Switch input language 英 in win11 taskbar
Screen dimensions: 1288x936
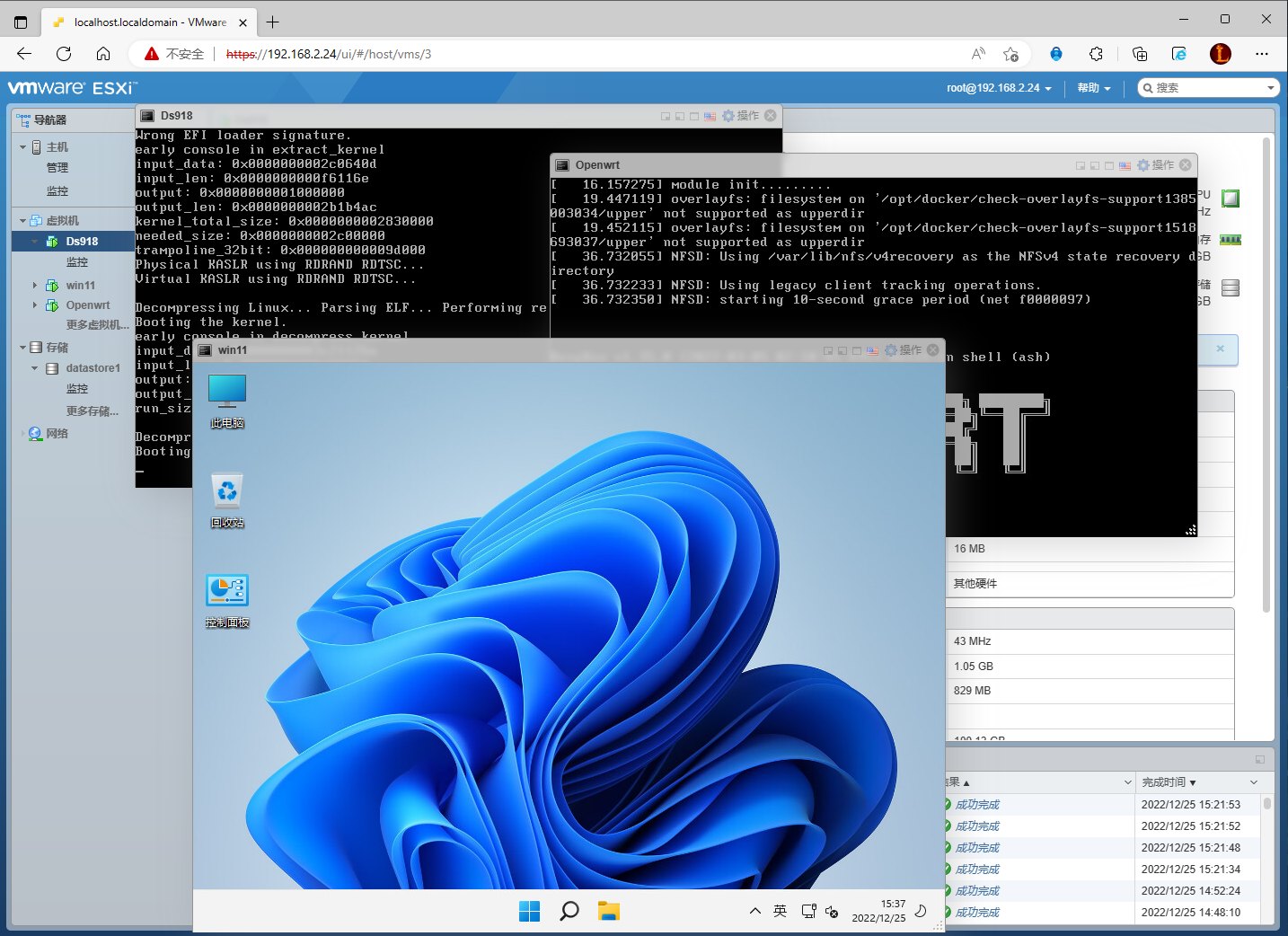click(780, 911)
